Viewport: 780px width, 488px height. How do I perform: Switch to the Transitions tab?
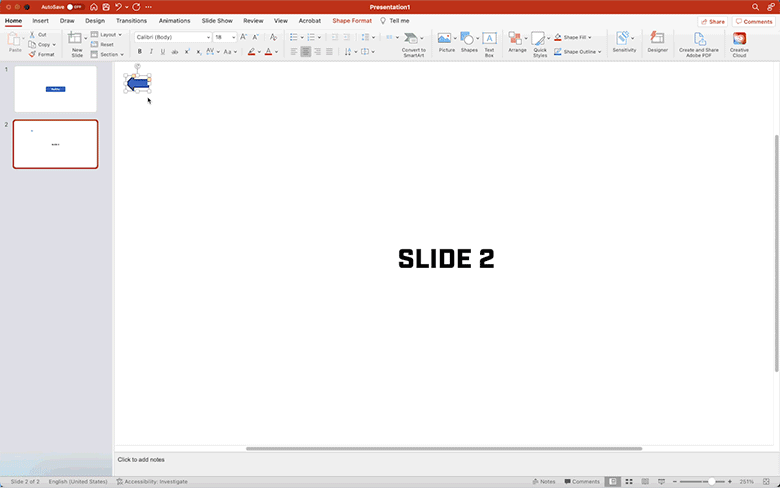131,20
